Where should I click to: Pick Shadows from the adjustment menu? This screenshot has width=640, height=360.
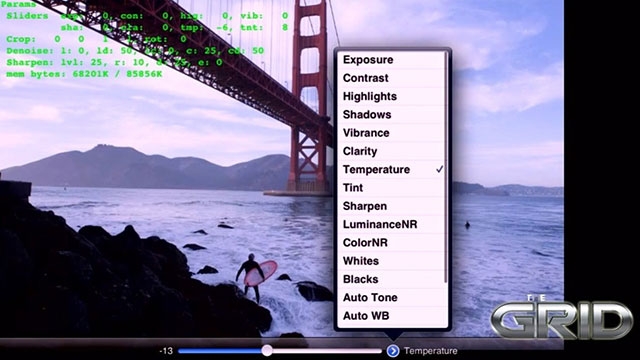391,115
